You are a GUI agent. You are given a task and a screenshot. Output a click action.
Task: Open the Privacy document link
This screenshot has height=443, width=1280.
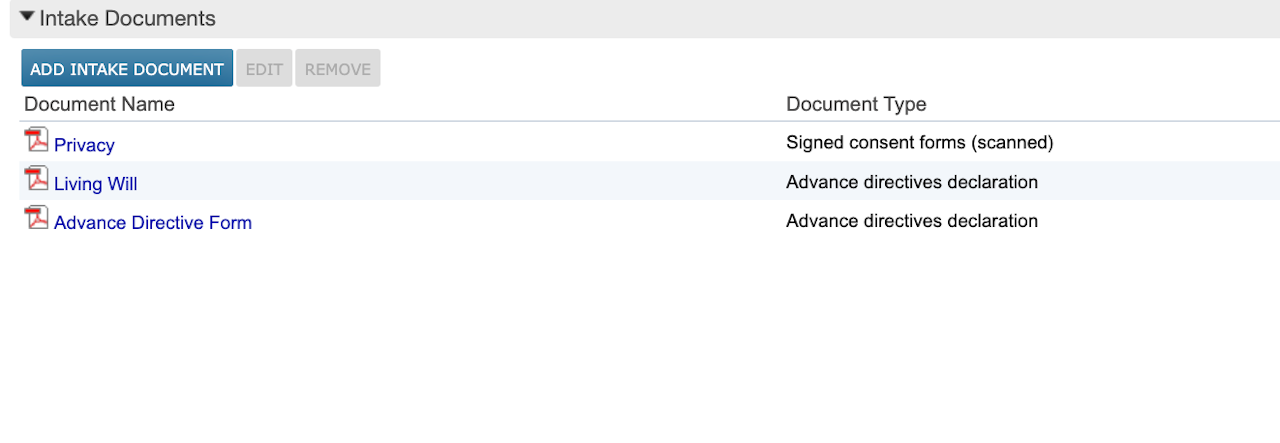pyautogui.click(x=84, y=145)
